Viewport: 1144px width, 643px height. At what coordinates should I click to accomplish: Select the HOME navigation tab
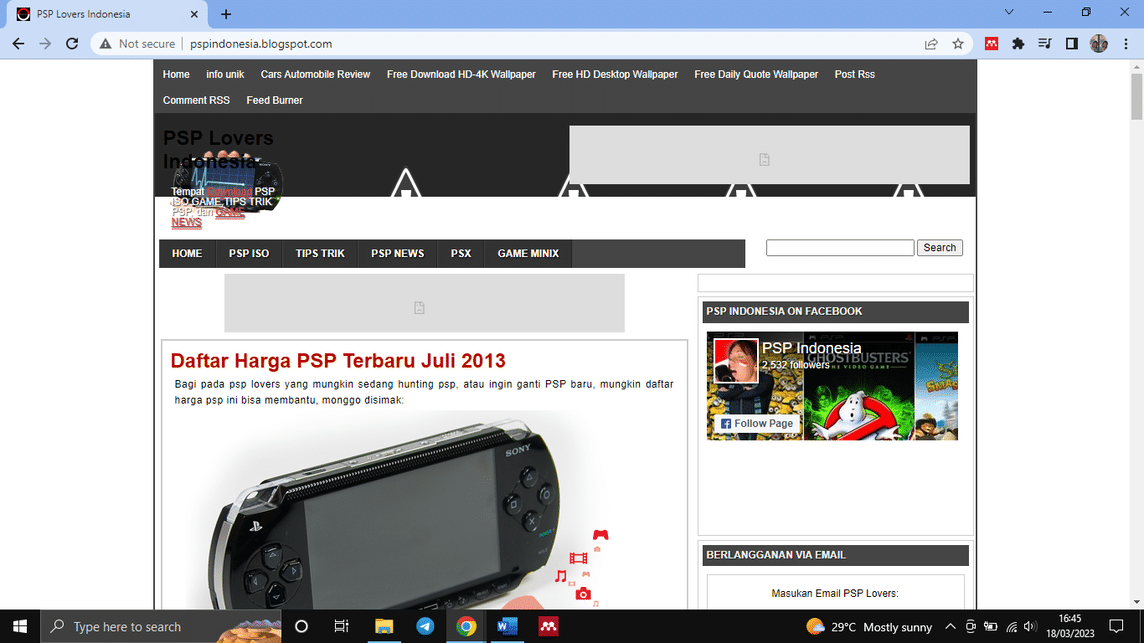[188, 253]
